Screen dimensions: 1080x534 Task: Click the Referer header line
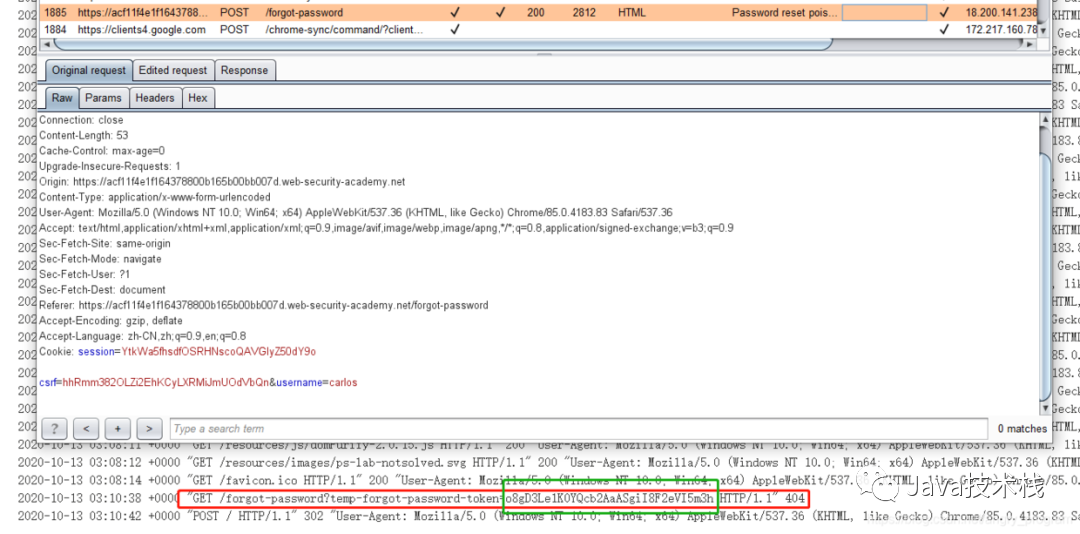click(264, 305)
